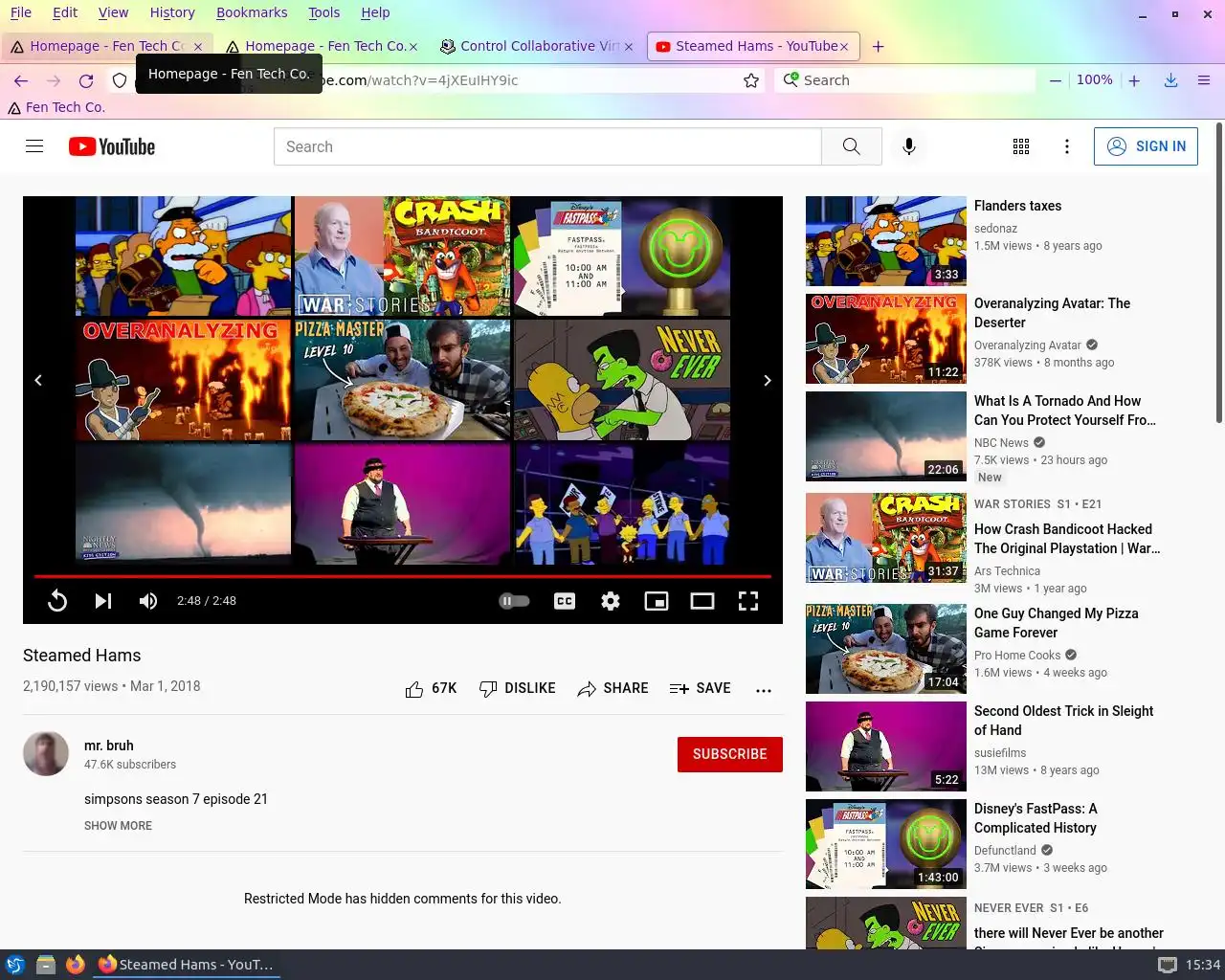
Task: Switch to Control Collaborative tab
Action: click(x=536, y=46)
